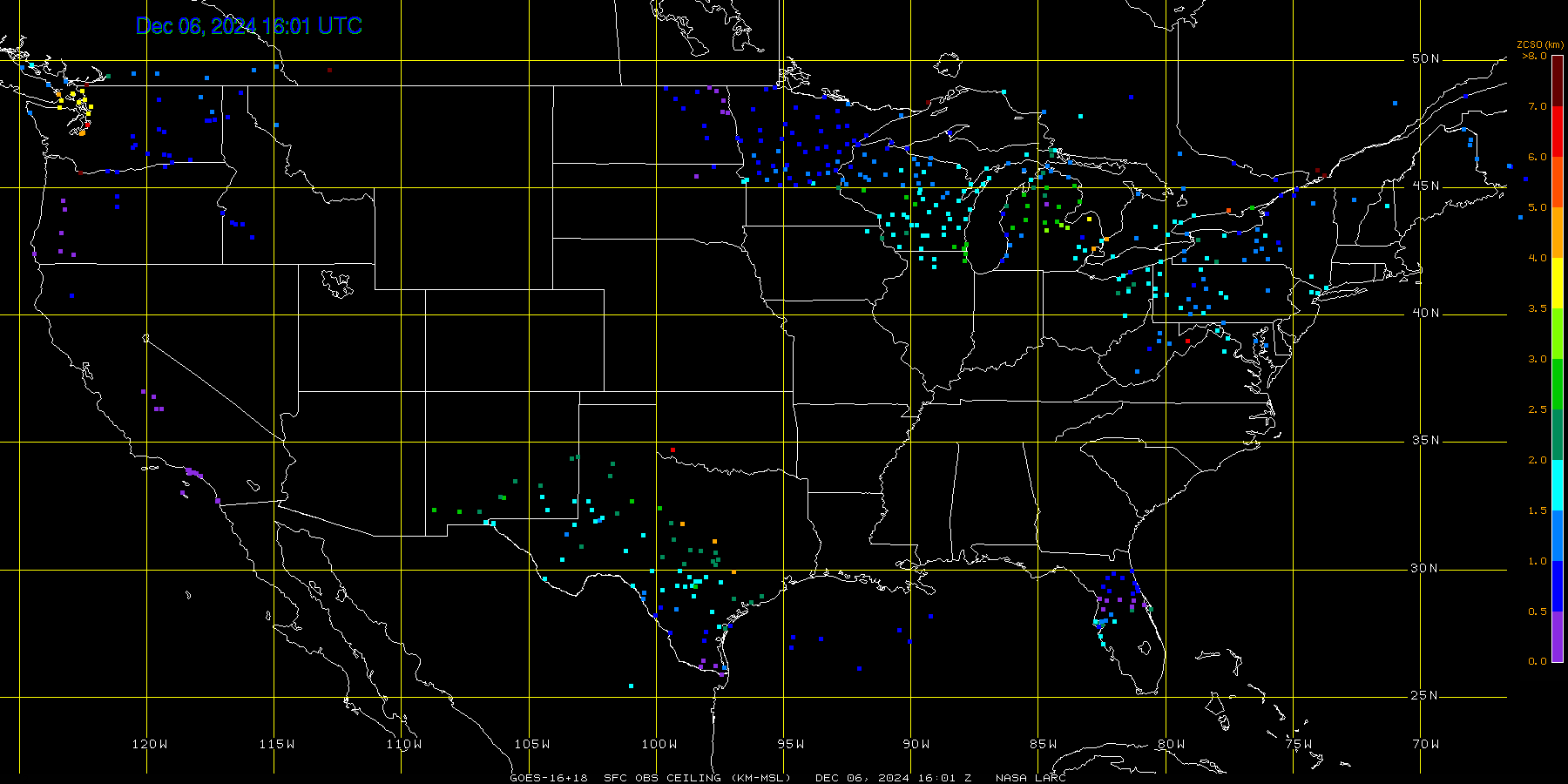Click the 90 W longitude label
The image size is (1568, 784).
pos(916,744)
